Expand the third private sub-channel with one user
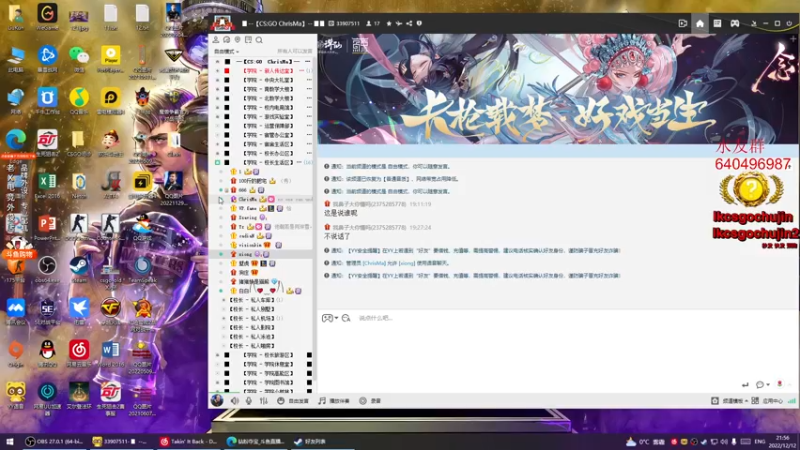This screenshot has width=800, height=450. (x=223, y=318)
